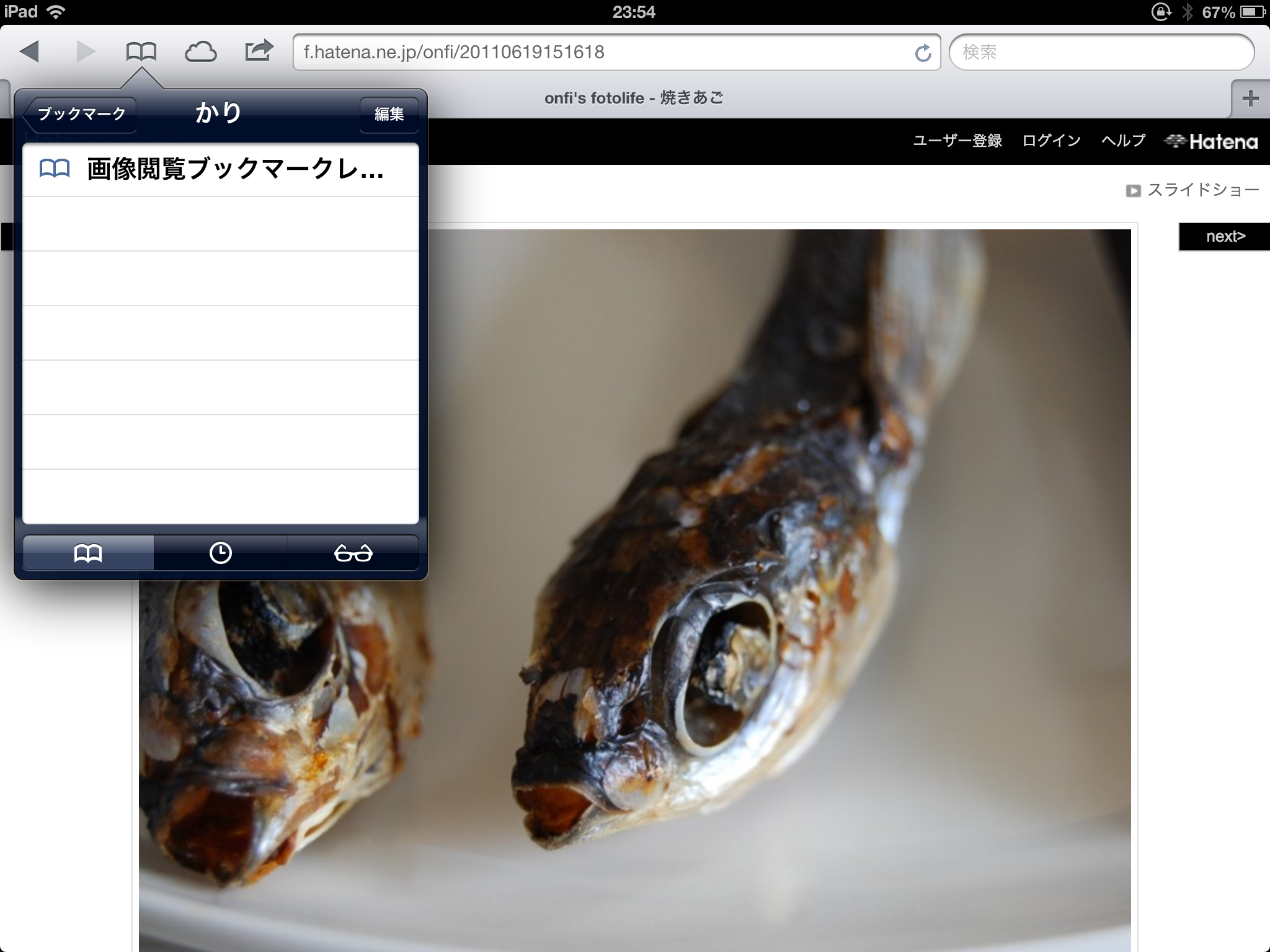Tap the 検索 search field
This screenshot has width=1270, height=952.
1101,52
